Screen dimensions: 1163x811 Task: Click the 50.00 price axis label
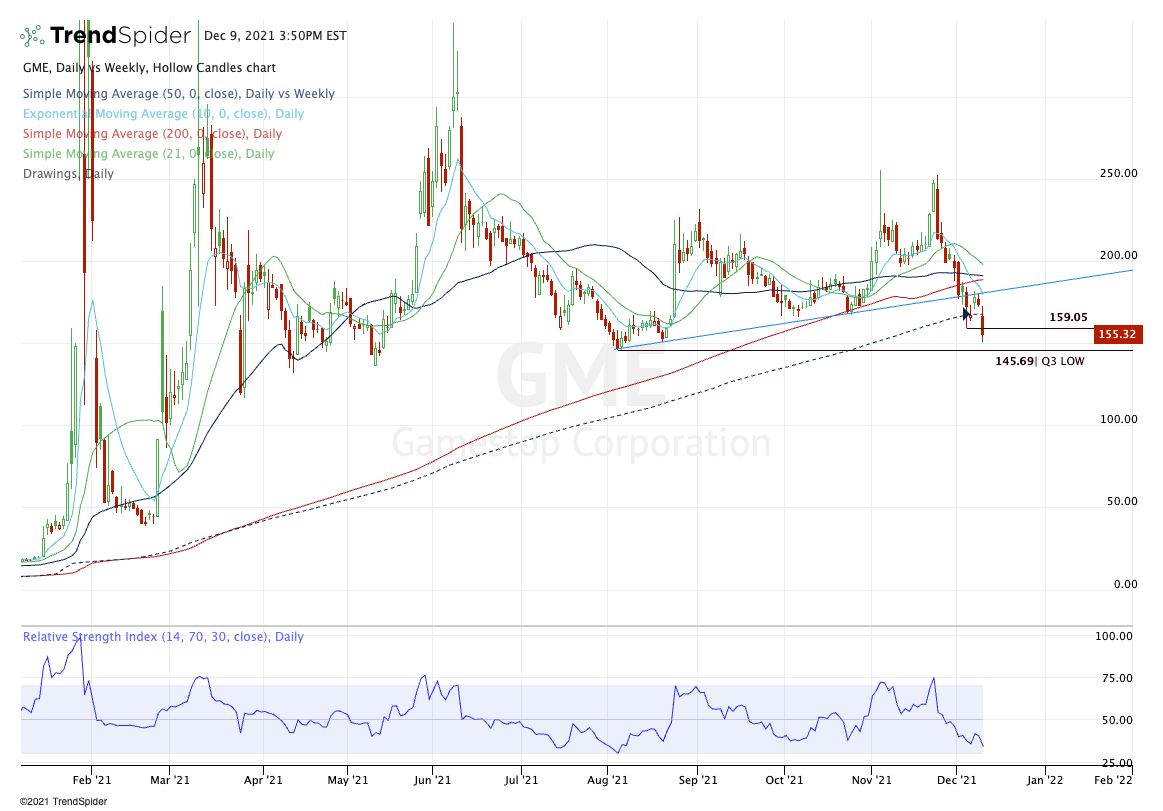click(x=1121, y=502)
